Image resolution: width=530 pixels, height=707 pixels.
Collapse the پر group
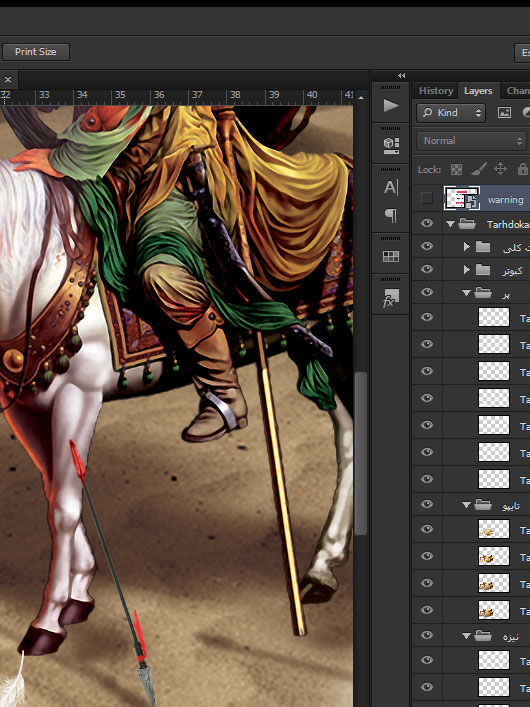pos(466,293)
